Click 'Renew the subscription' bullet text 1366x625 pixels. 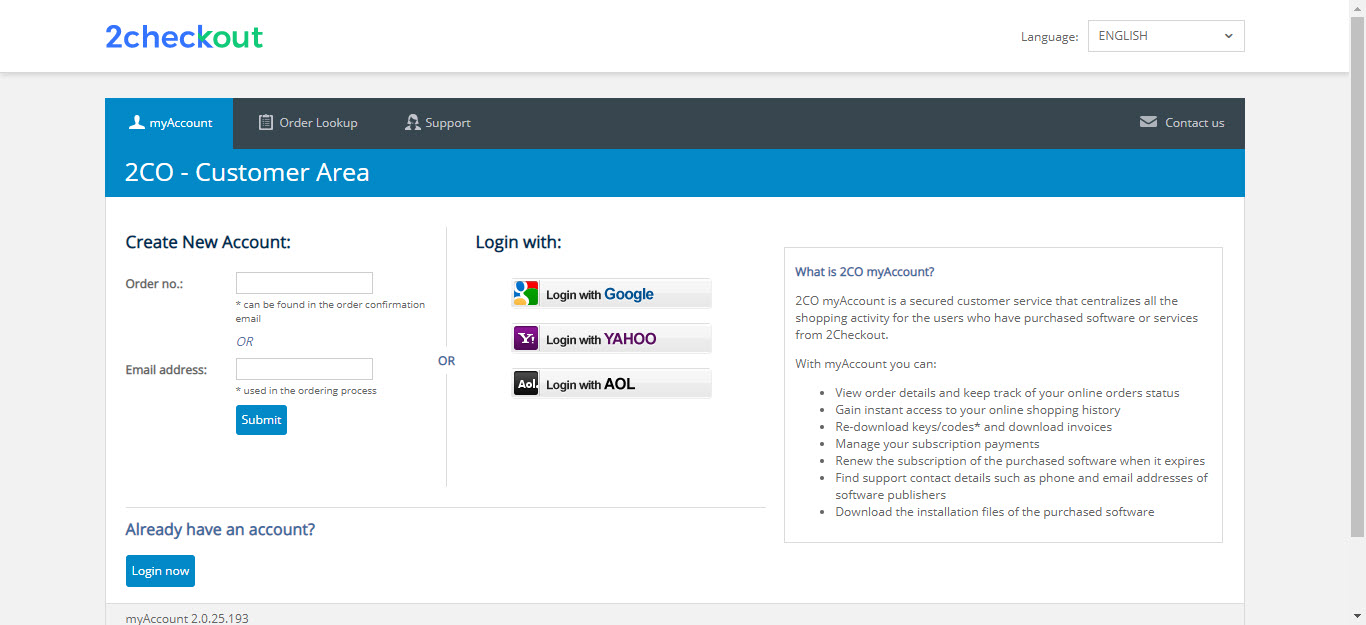click(1020, 461)
